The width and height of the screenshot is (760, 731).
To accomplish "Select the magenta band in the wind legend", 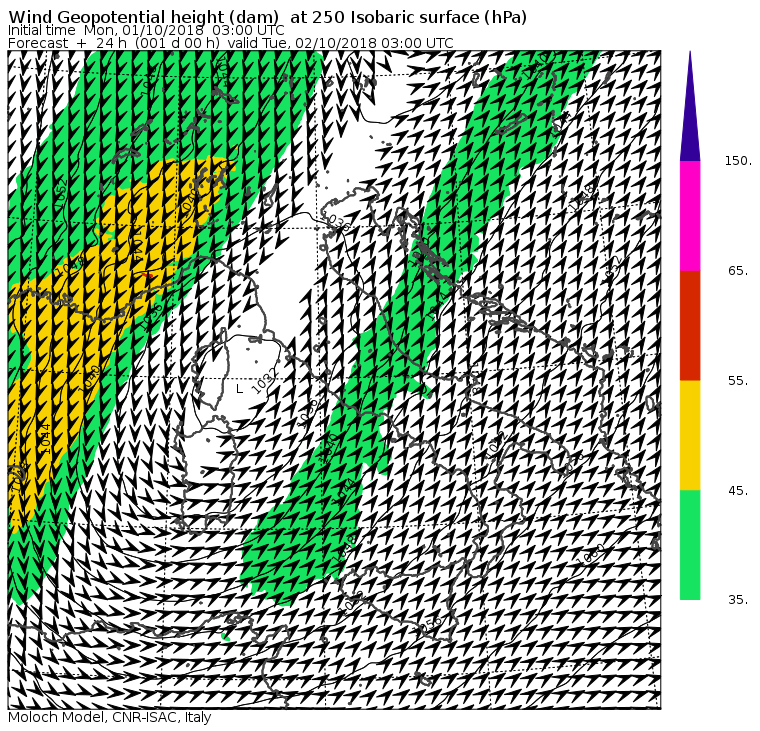I will point(690,216).
